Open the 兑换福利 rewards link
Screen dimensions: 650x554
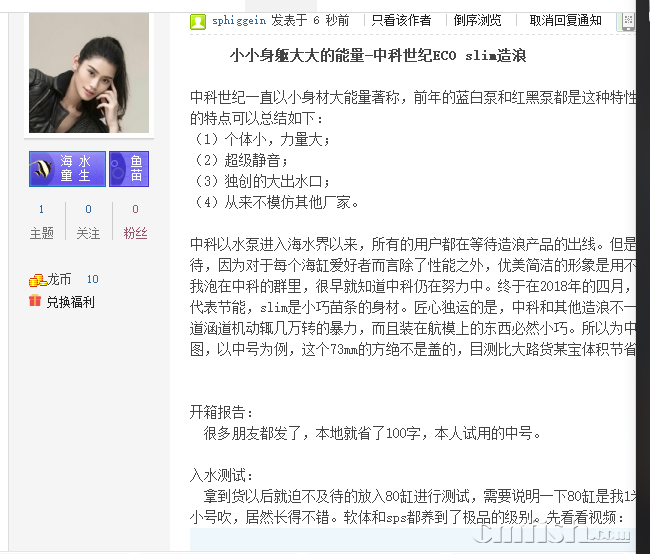(x=70, y=302)
